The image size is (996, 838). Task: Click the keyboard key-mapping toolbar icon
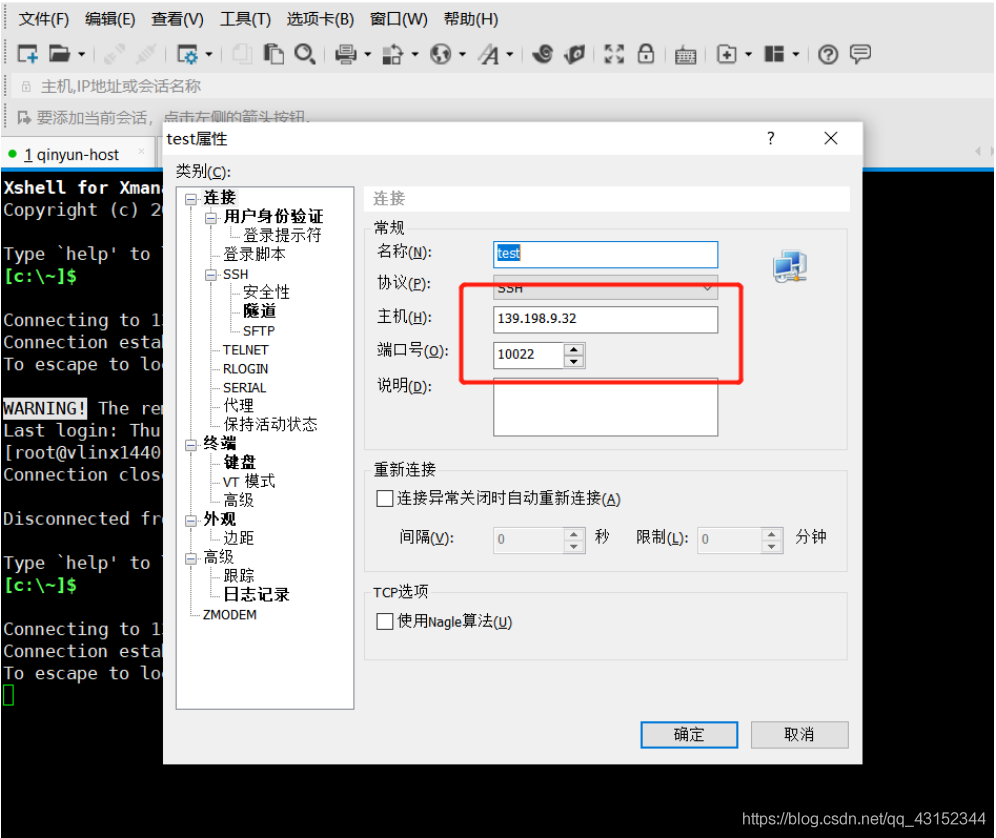(685, 56)
